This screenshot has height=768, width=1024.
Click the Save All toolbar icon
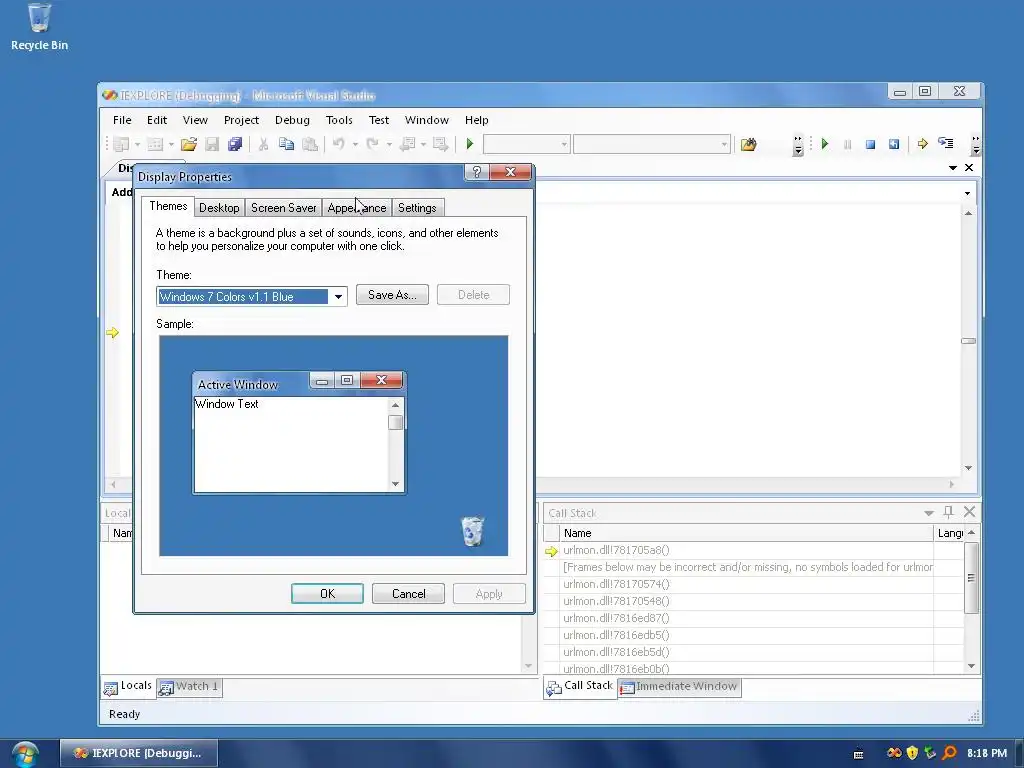(x=234, y=144)
